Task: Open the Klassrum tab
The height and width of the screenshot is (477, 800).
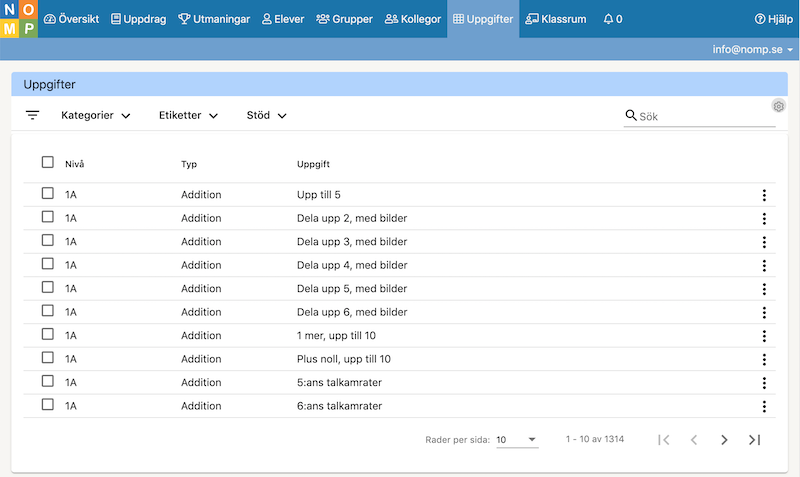Action: [x=556, y=19]
